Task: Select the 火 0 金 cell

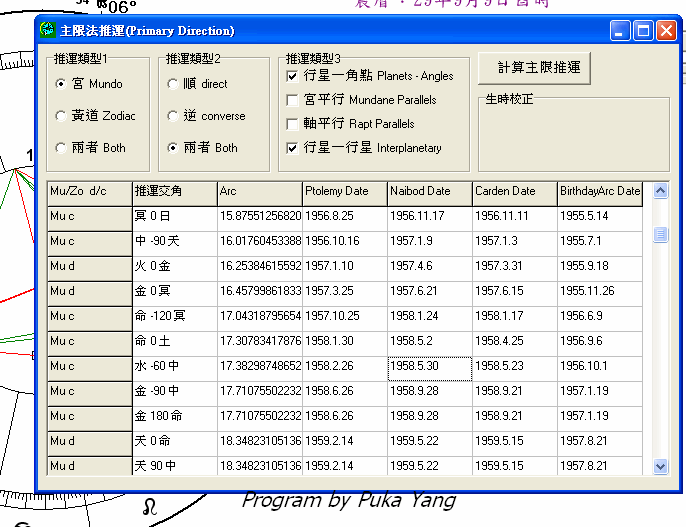Action: coord(175,269)
